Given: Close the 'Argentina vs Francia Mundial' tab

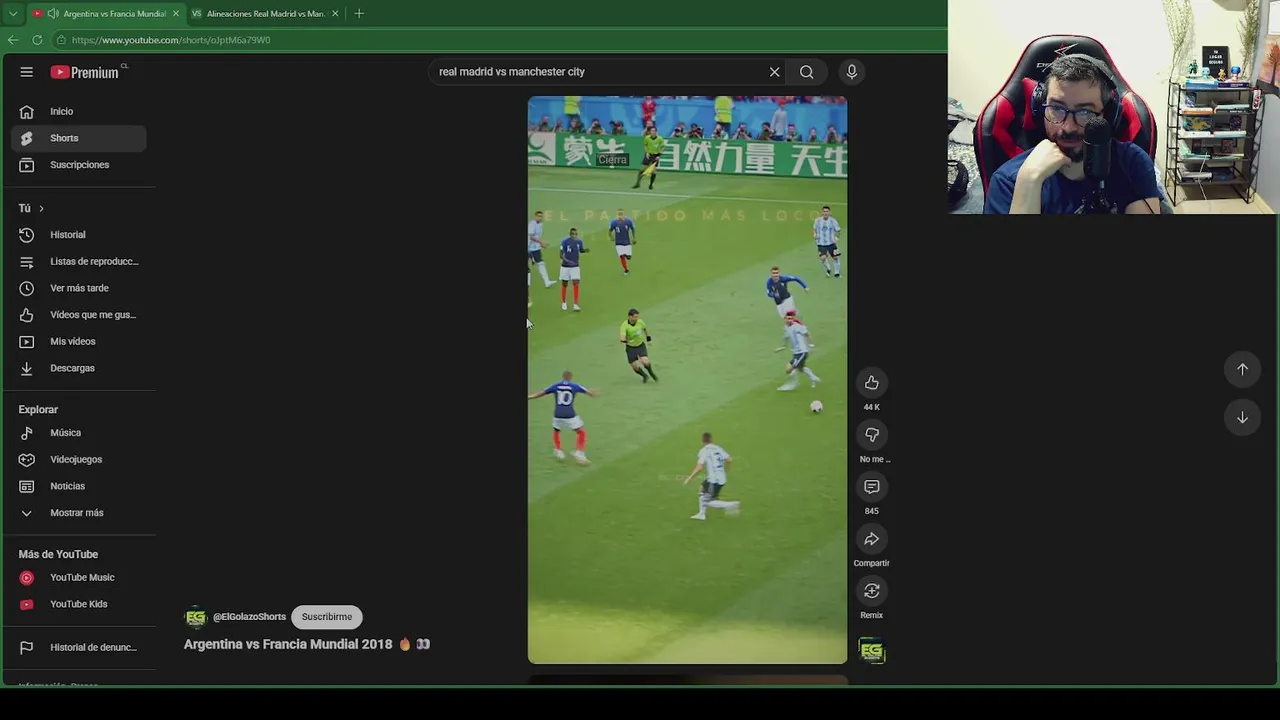Looking at the screenshot, I should tap(176, 14).
